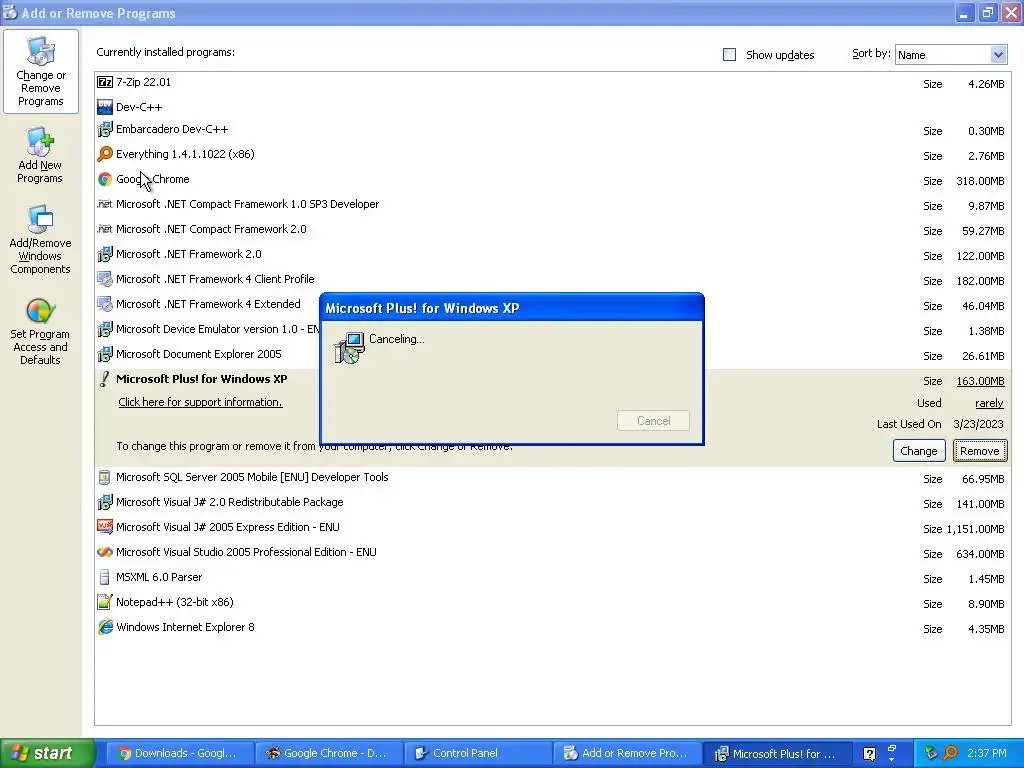Switch to Control Panel taskbar item
This screenshot has height=768, width=1024.
[x=477, y=753]
